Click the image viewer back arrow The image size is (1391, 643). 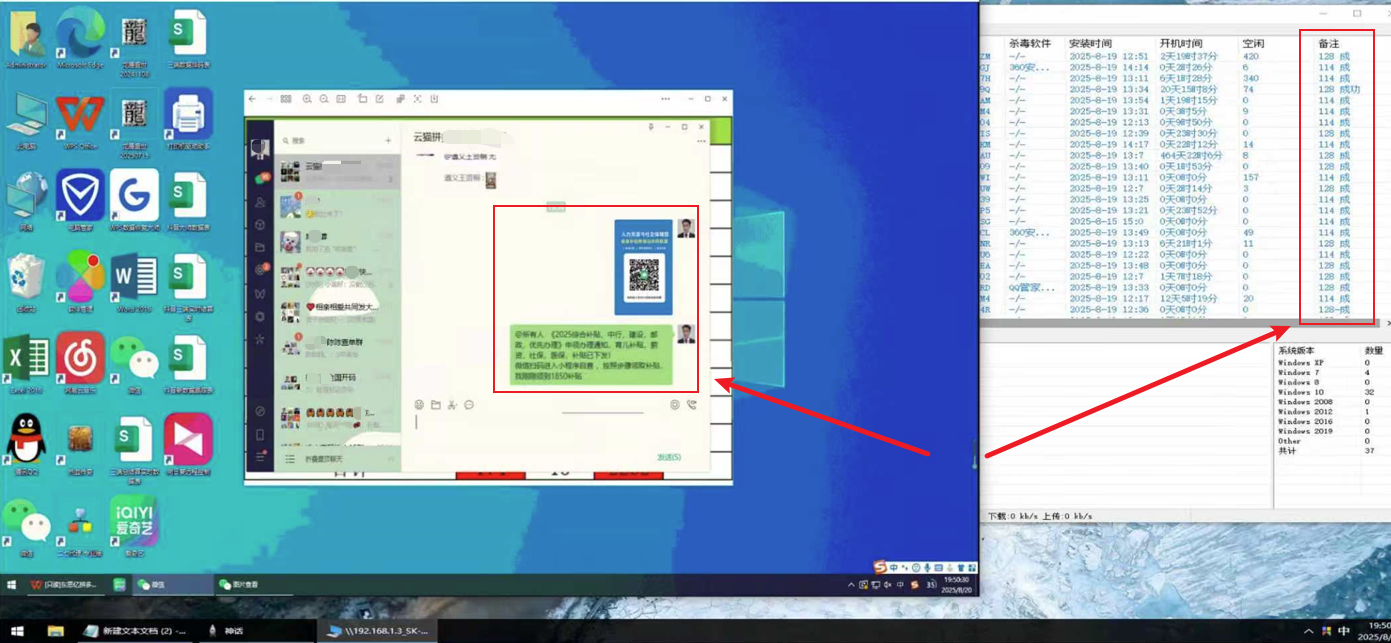tap(253, 99)
